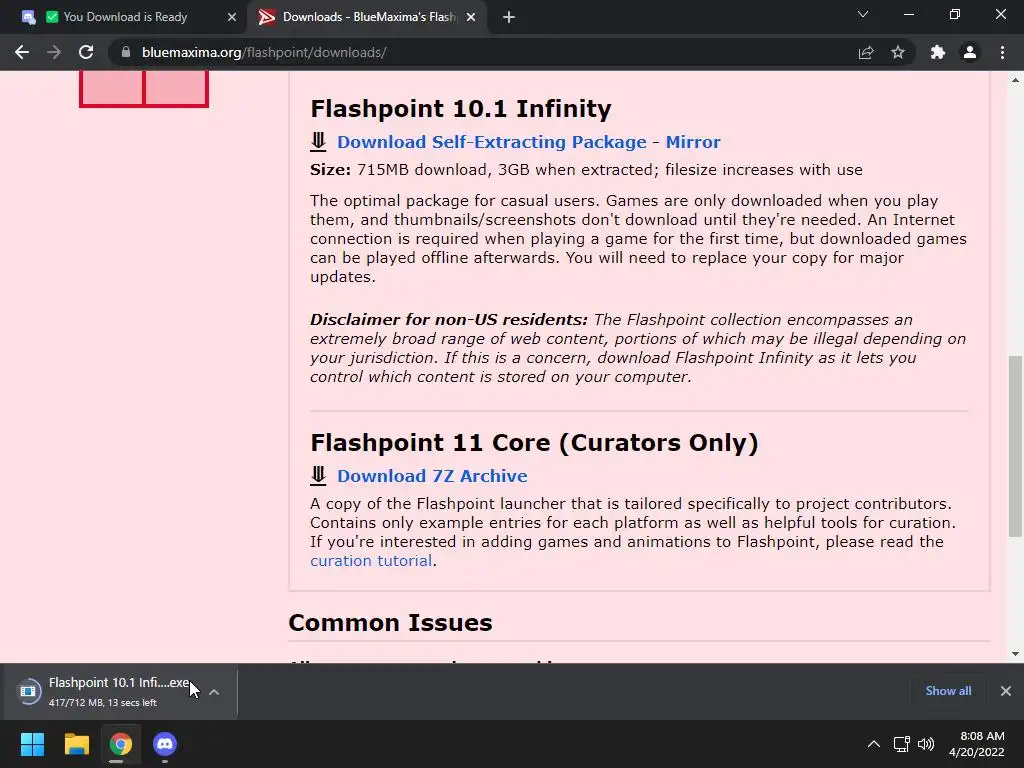Screen dimensions: 1024x768
Task: Click the page vertical scrollbar thumb
Action: pos(1015,446)
